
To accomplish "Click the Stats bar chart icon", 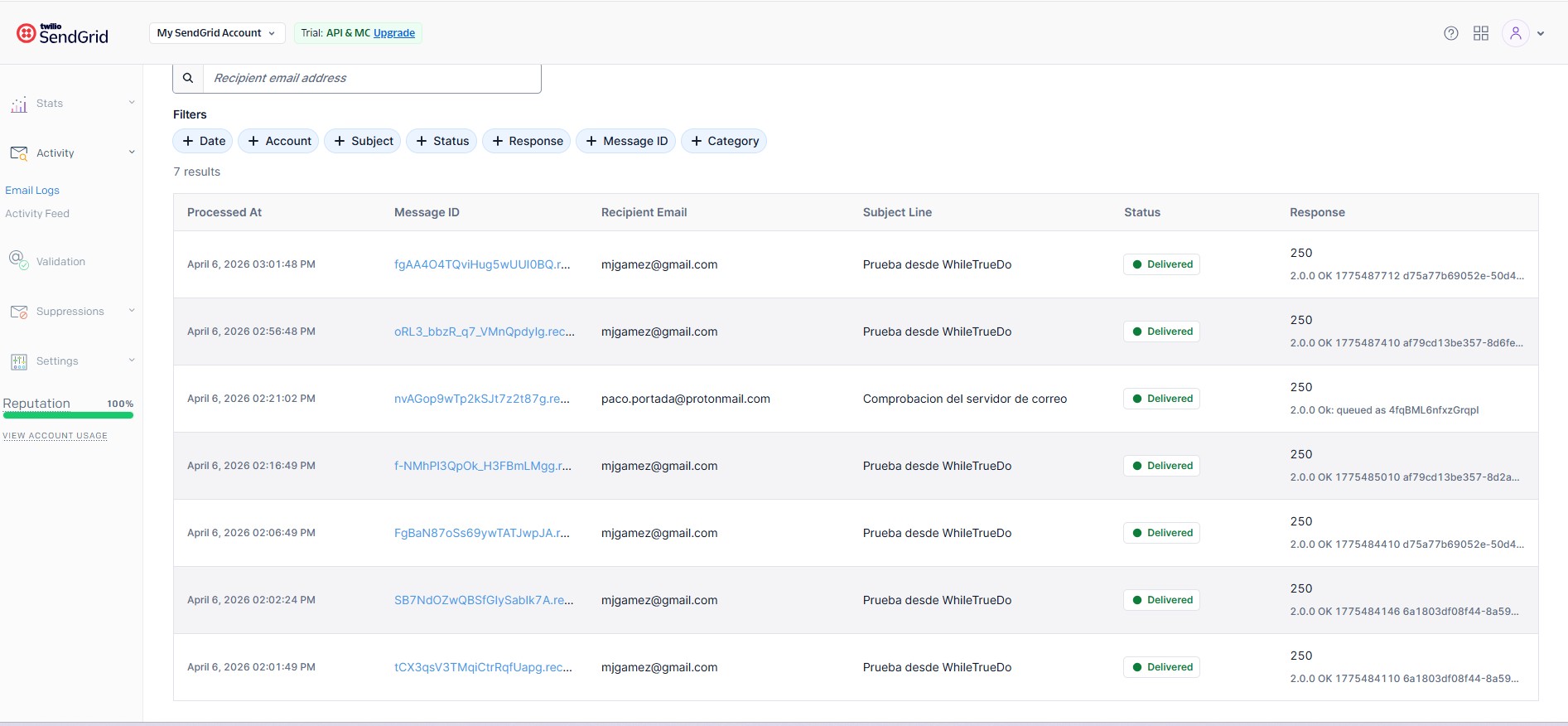I will [19, 104].
